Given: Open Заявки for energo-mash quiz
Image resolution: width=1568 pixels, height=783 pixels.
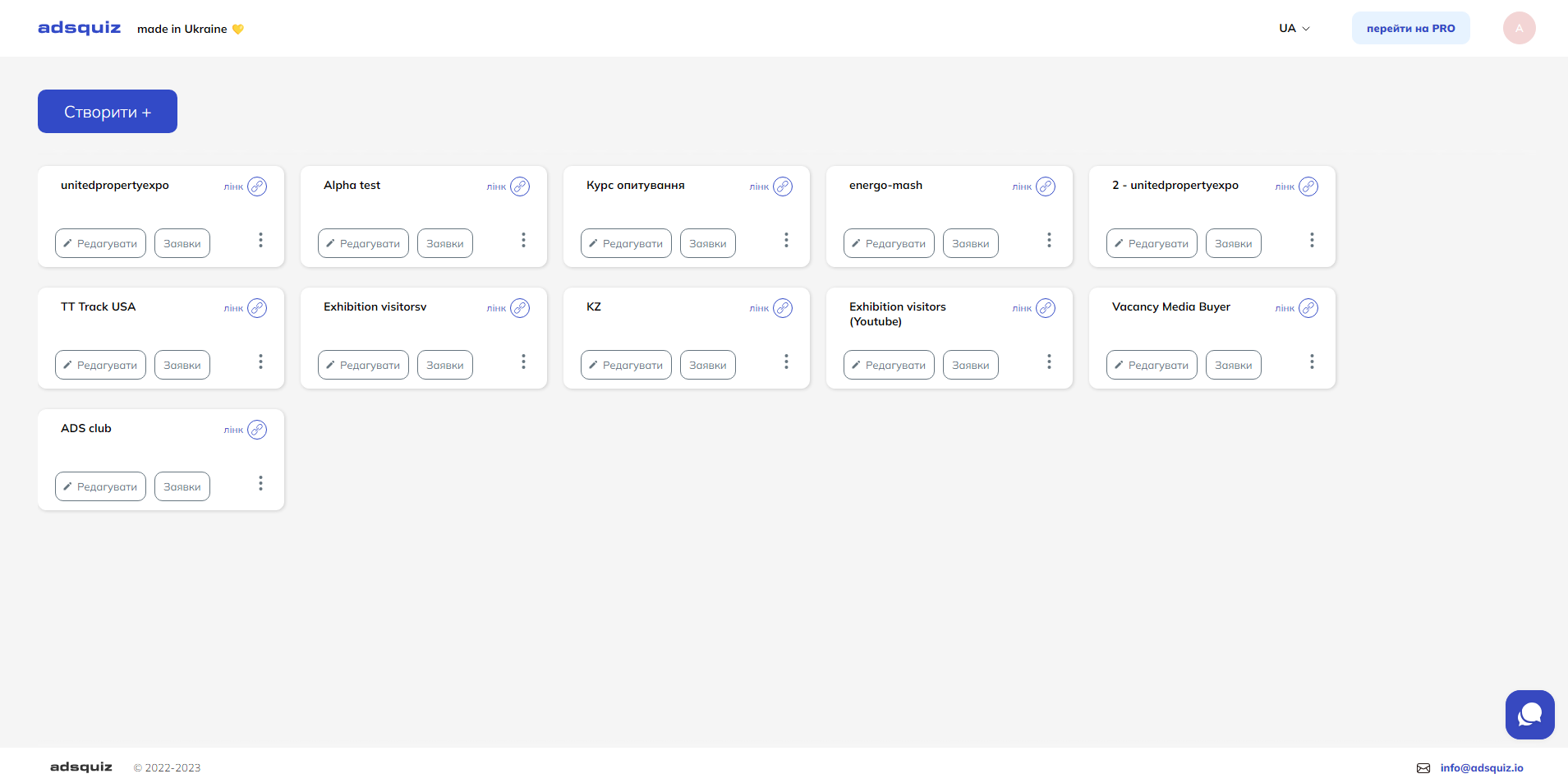Looking at the screenshot, I should point(970,243).
